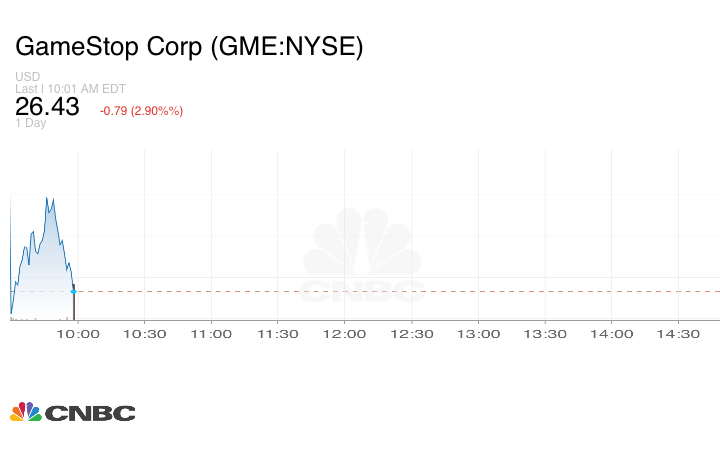Click the last price 26.43
The image size is (720, 450).
[47, 107]
